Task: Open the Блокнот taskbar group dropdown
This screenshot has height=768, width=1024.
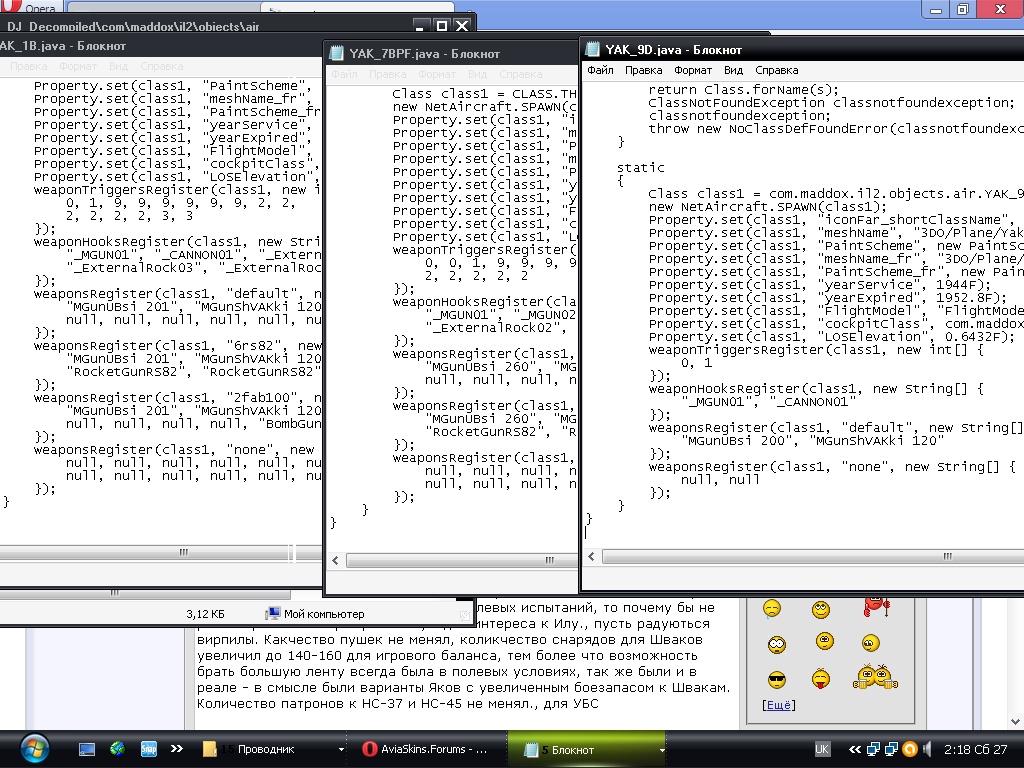Action: pos(662,749)
